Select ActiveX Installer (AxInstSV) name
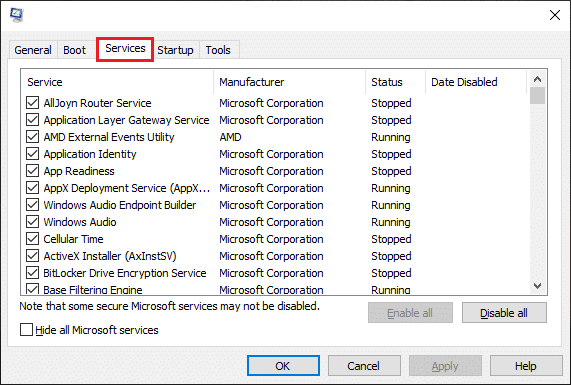571x385 pixels. tap(110, 256)
